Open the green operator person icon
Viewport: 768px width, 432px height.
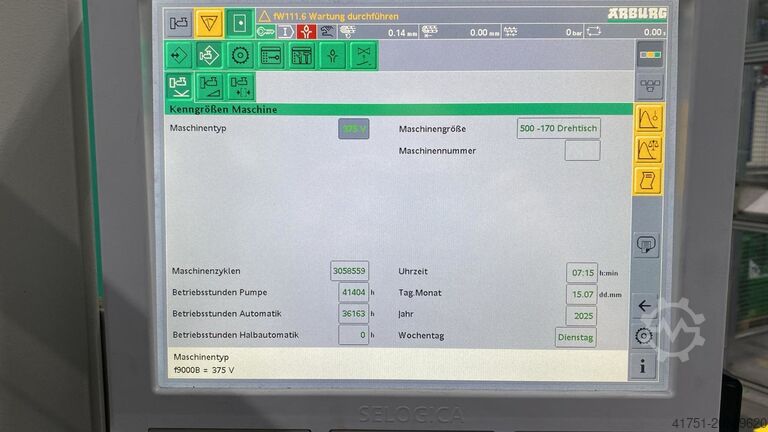pos(333,55)
